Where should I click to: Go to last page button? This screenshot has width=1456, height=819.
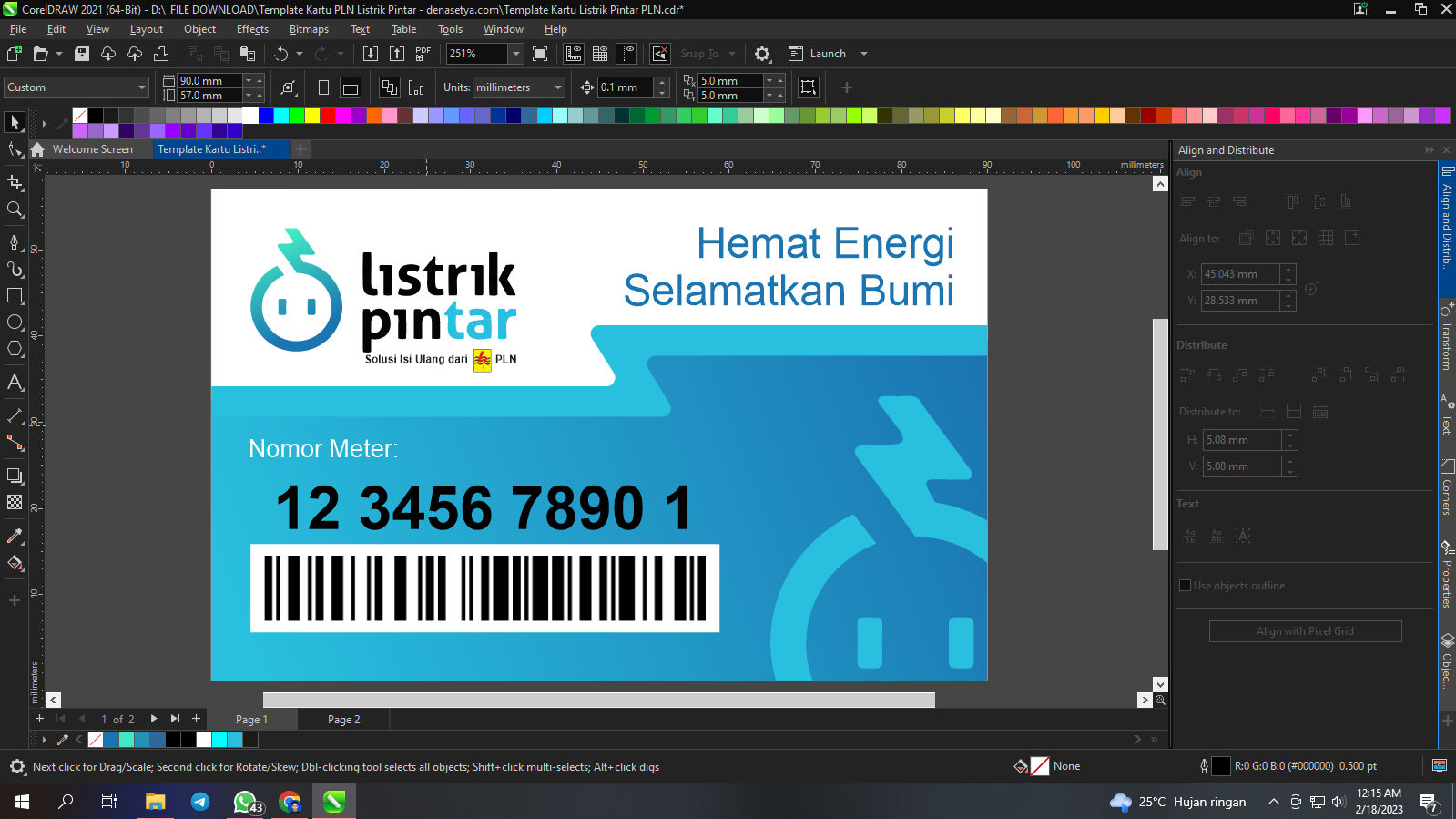[175, 719]
